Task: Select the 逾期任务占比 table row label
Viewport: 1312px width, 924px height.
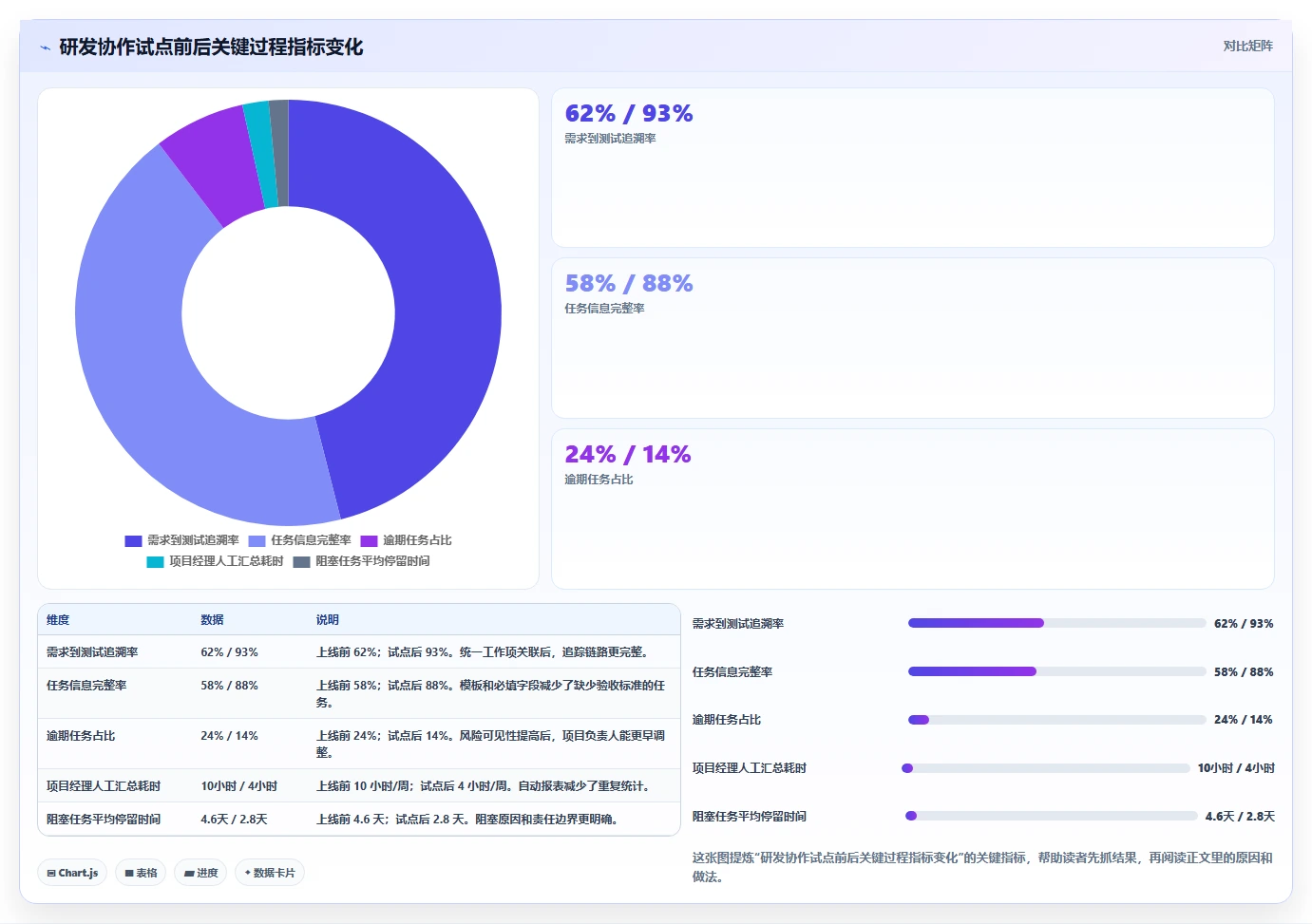Action: point(81,736)
